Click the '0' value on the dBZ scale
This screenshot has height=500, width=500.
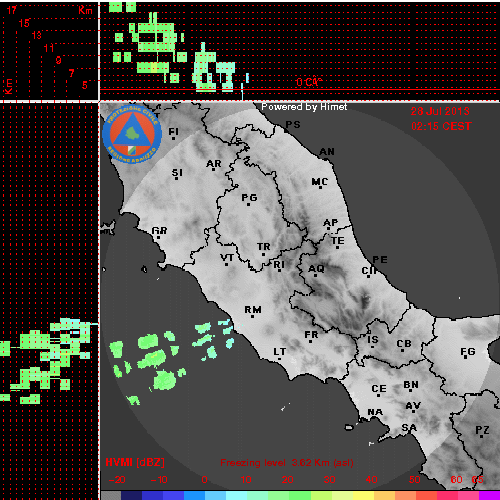(204, 480)
